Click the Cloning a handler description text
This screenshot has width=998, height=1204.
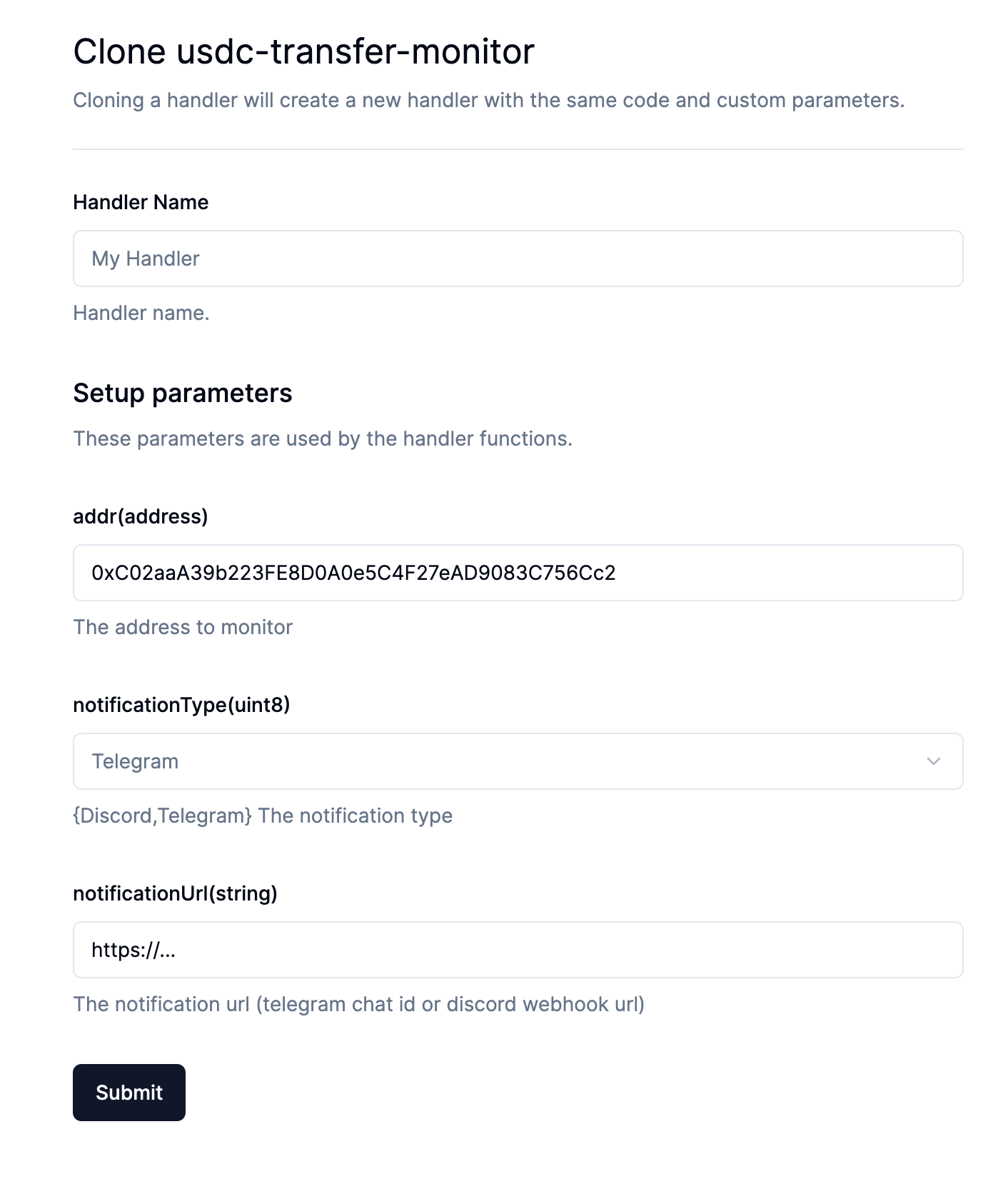488,100
